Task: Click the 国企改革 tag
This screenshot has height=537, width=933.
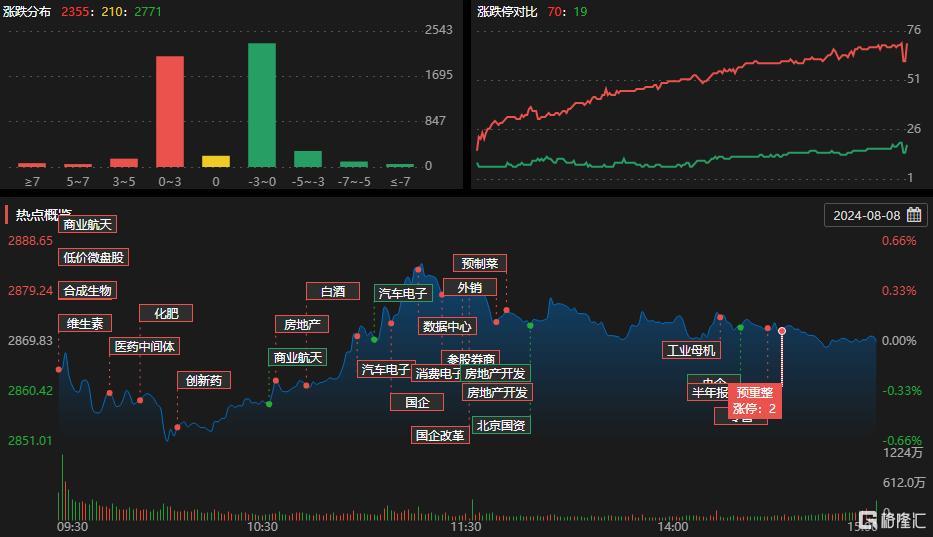Action: 440,435
